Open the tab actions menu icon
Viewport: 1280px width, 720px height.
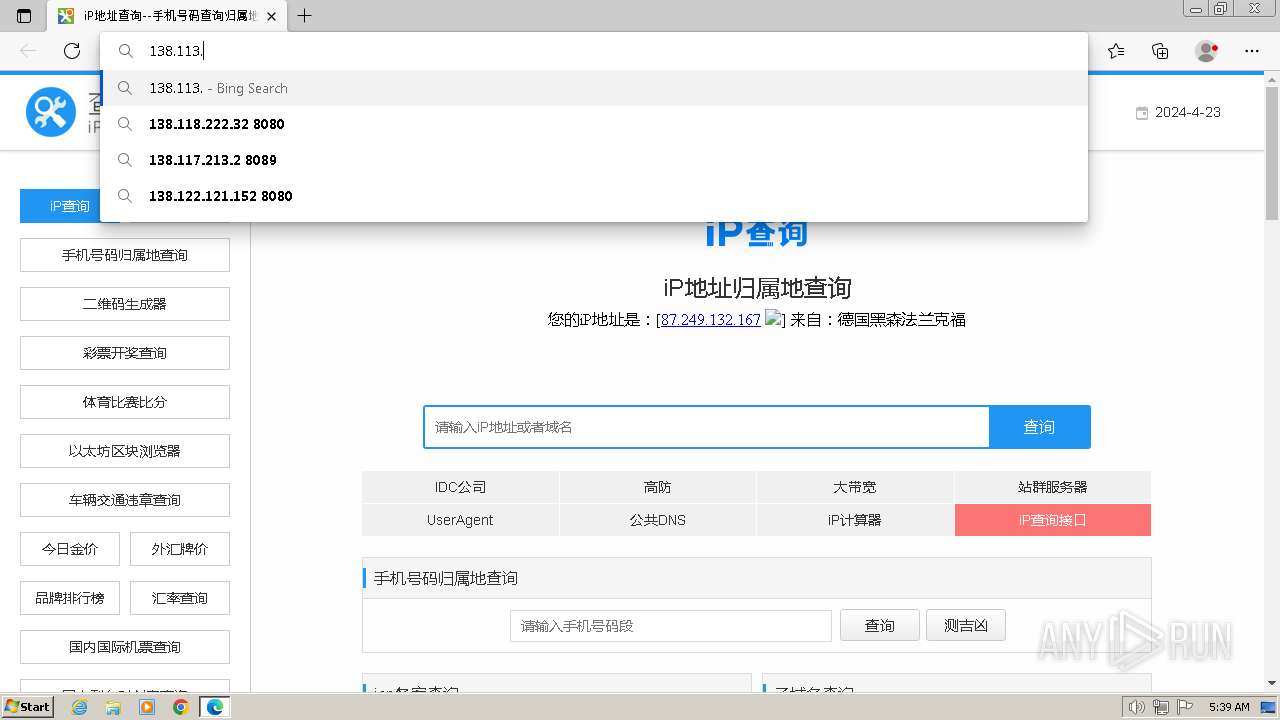[x=24, y=16]
